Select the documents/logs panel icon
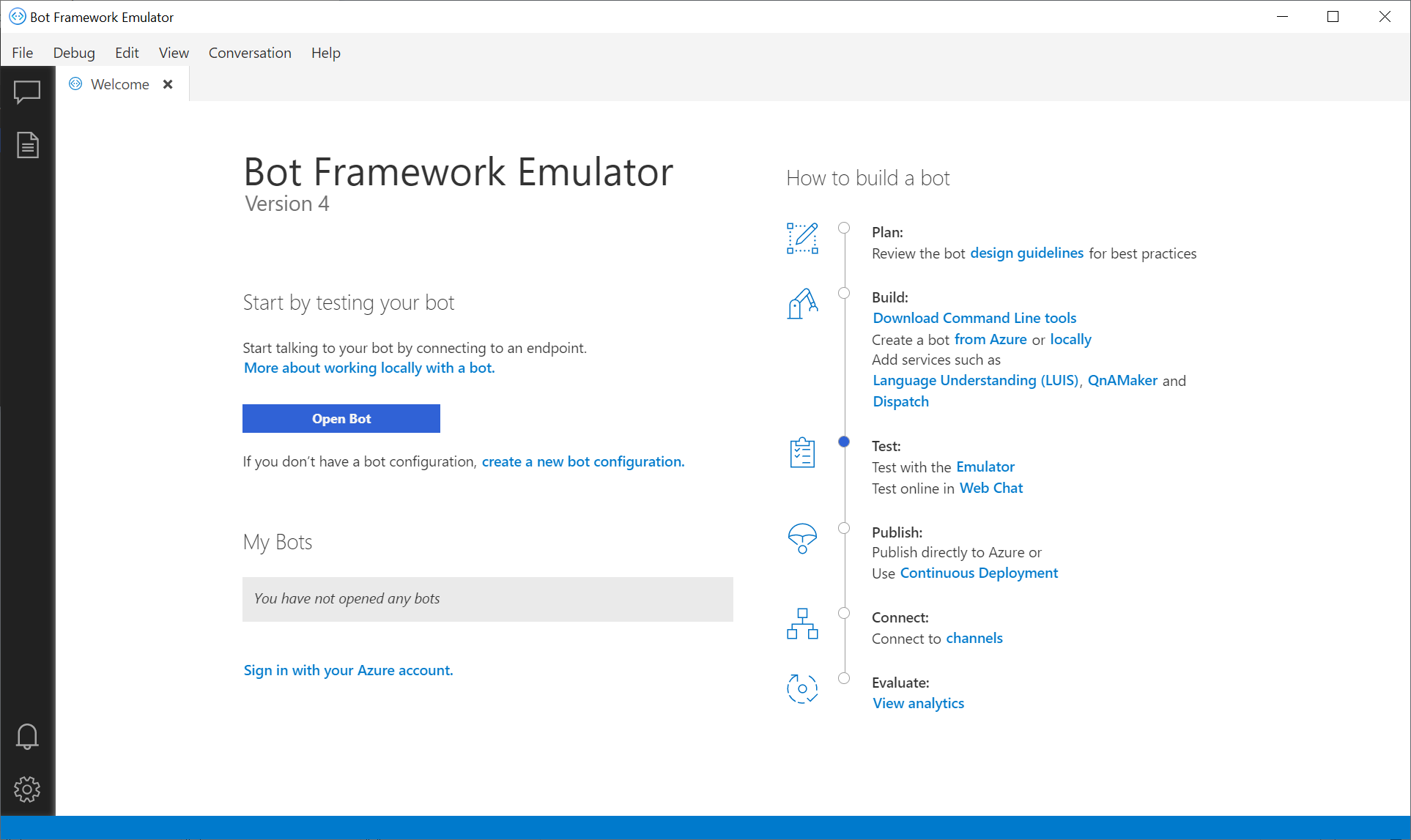The height and width of the screenshot is (840, 1411). (27, 145)
